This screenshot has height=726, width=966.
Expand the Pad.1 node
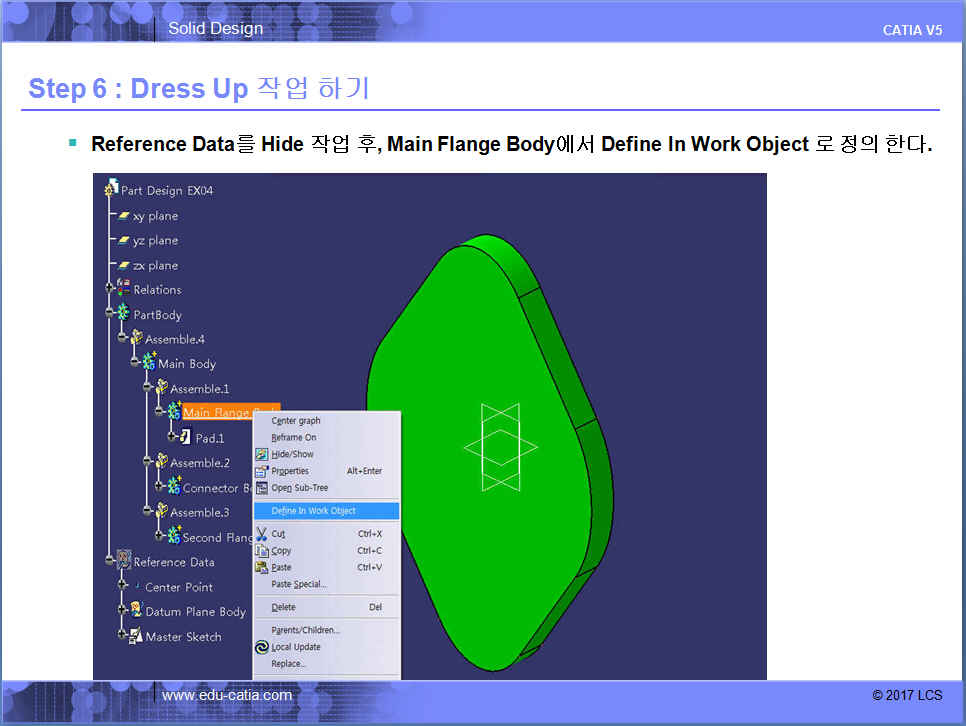tap(171, 437)
